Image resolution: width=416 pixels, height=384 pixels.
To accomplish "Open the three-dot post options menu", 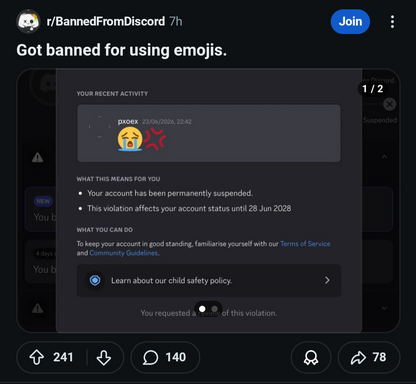I will click(392, 22).
